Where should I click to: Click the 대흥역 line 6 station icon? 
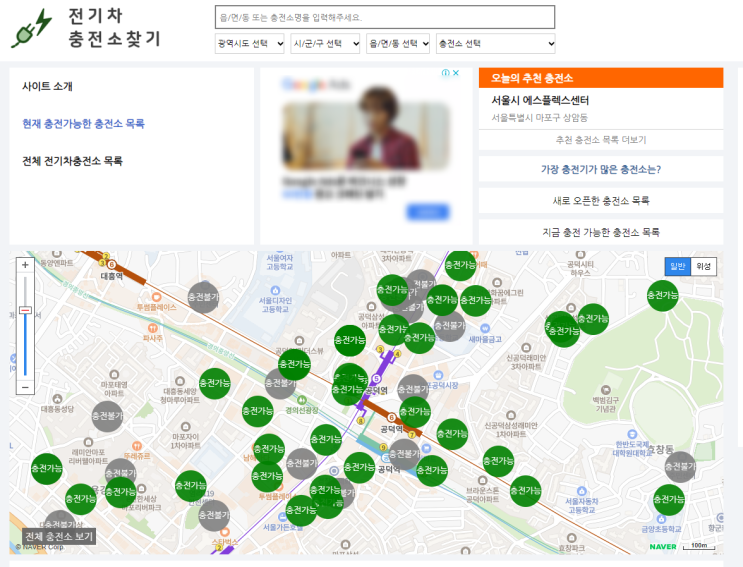(x=112, y=264)
